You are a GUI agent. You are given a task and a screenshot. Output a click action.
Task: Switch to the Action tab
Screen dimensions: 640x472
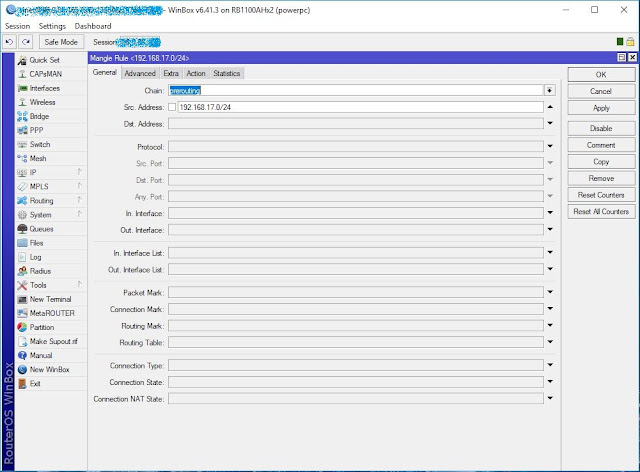pos(196,73)
